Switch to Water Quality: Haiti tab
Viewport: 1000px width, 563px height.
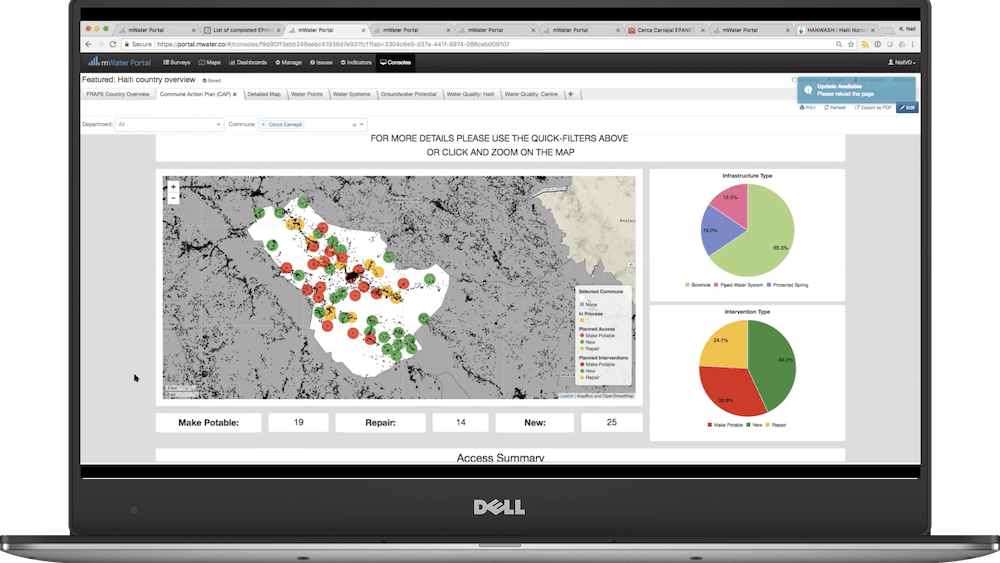tap(470, 94)
